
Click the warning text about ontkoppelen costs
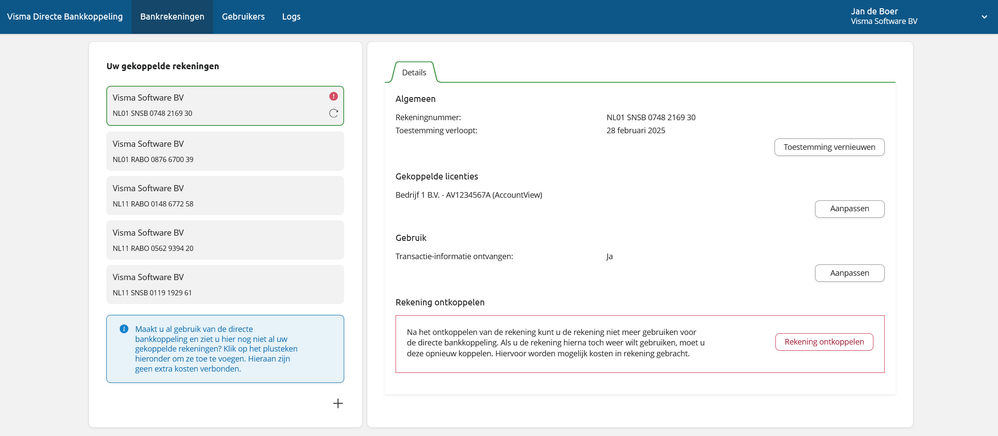(556, 342)
